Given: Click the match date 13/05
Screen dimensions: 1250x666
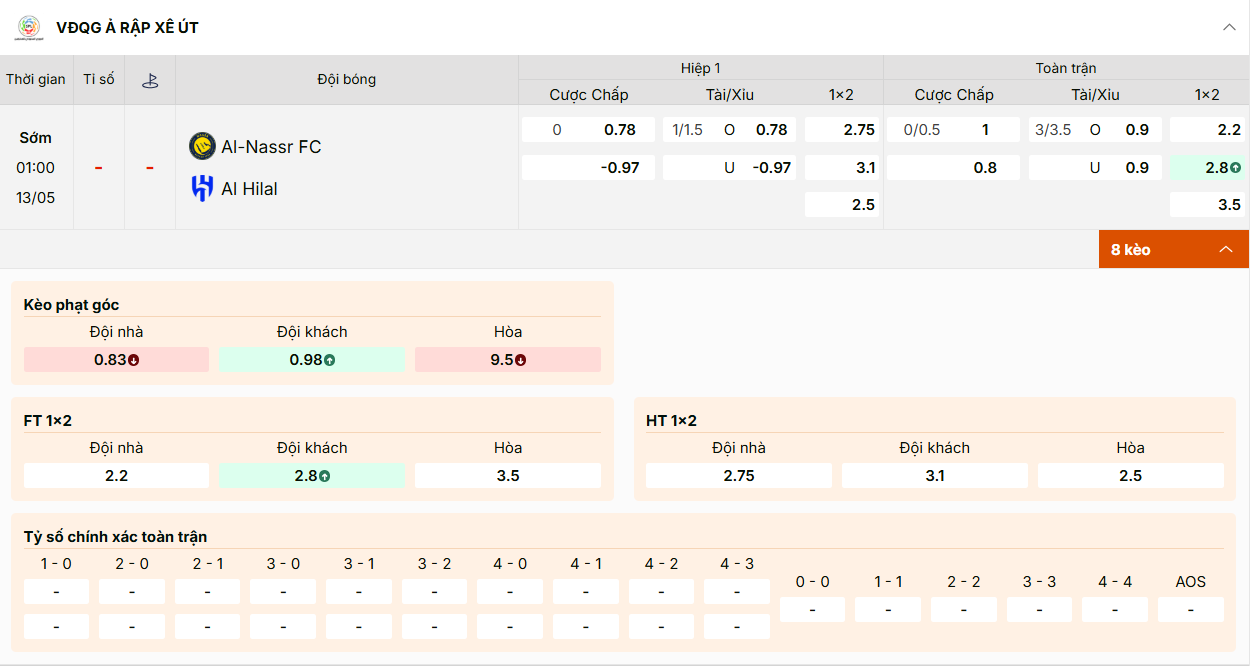Looking at the screenshot, I should (x=36, y=198).
